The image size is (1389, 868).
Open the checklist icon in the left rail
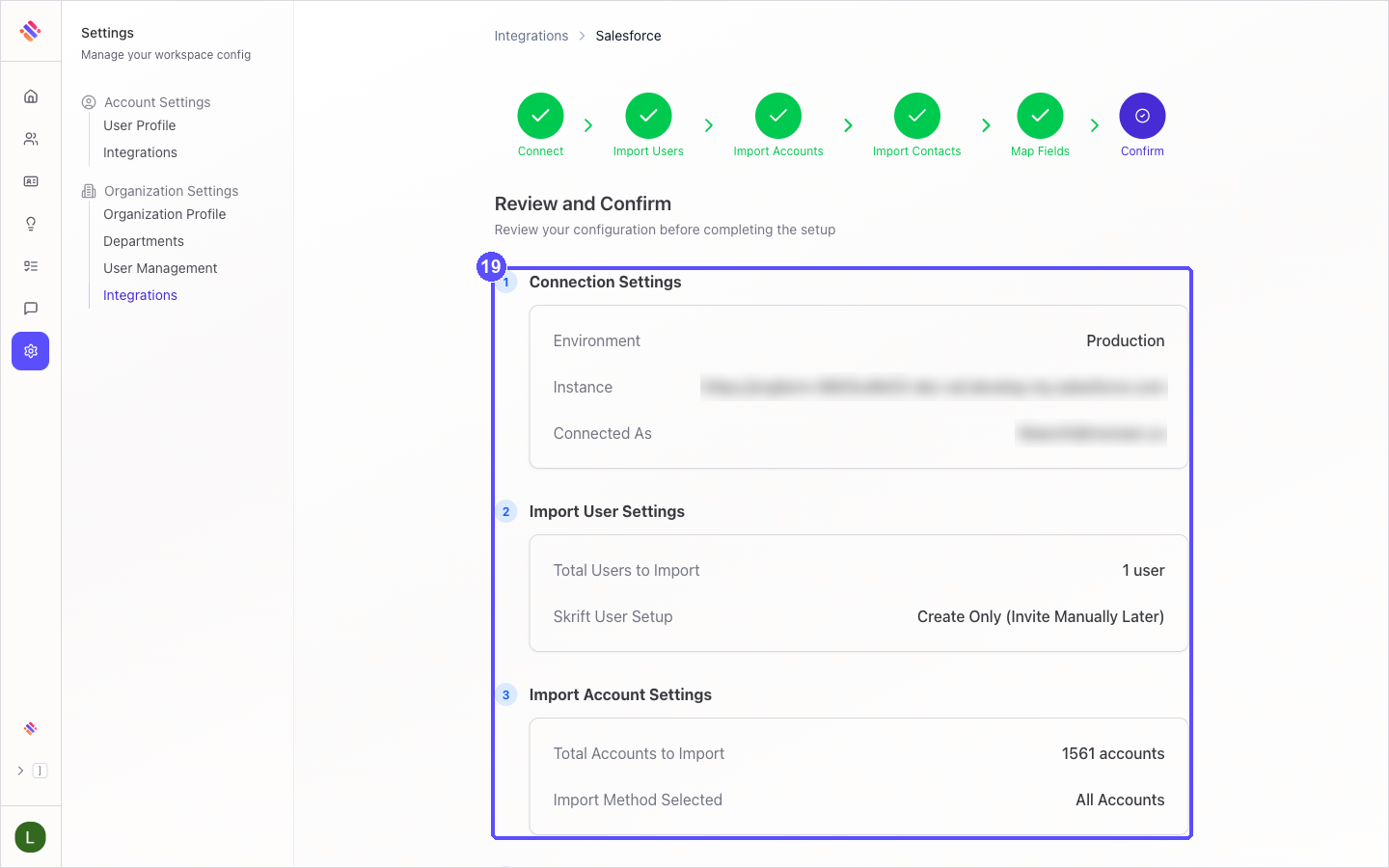[31, 266]
